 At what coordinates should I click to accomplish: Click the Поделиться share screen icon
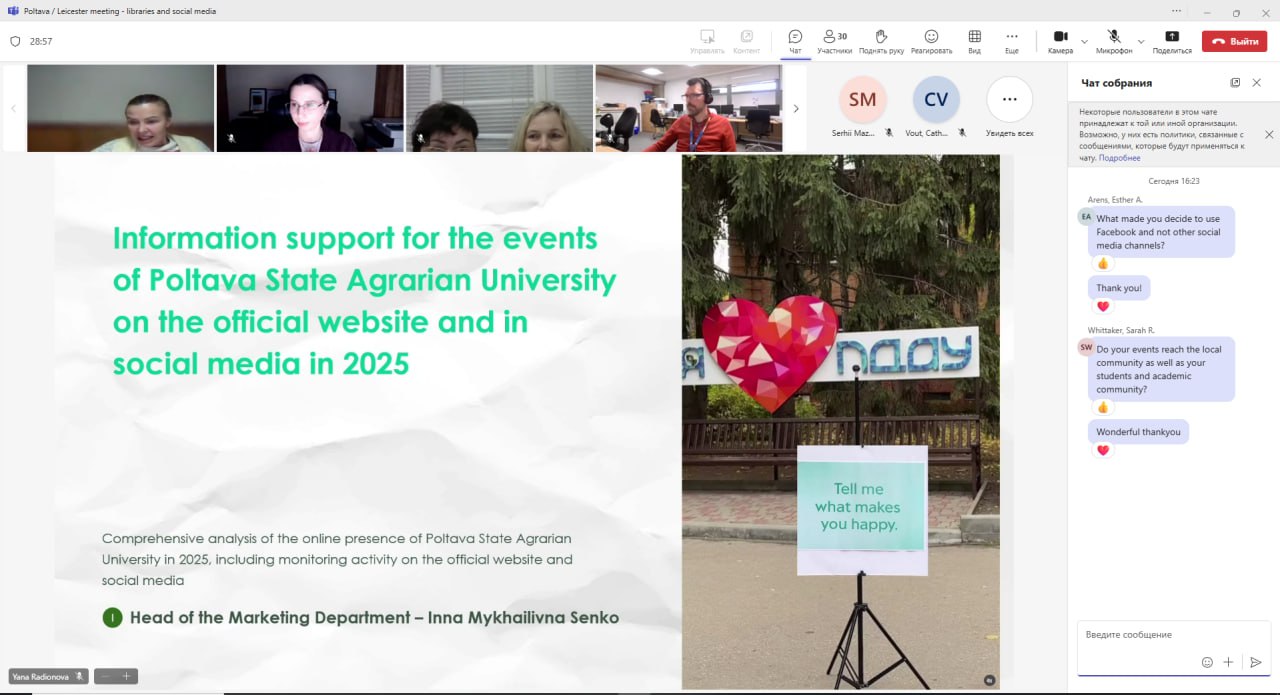(x=1172, y=37)
